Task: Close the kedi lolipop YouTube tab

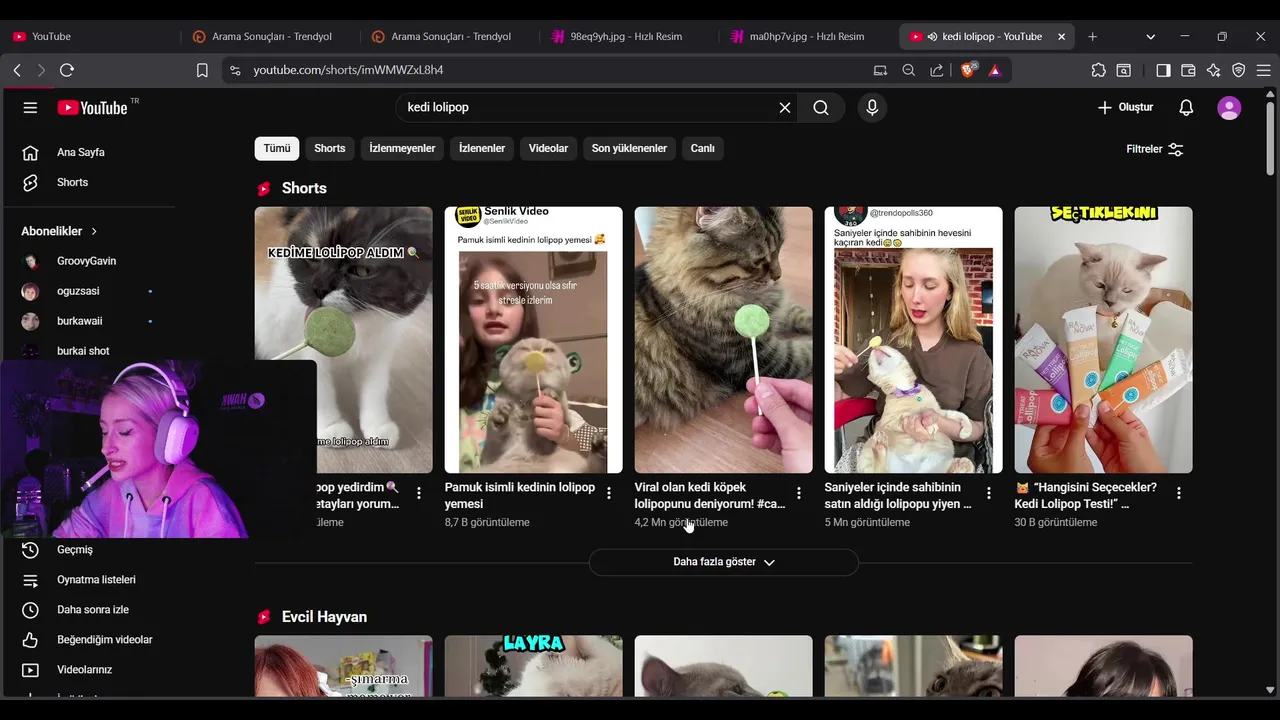Action: click(x=1061, y=36)
